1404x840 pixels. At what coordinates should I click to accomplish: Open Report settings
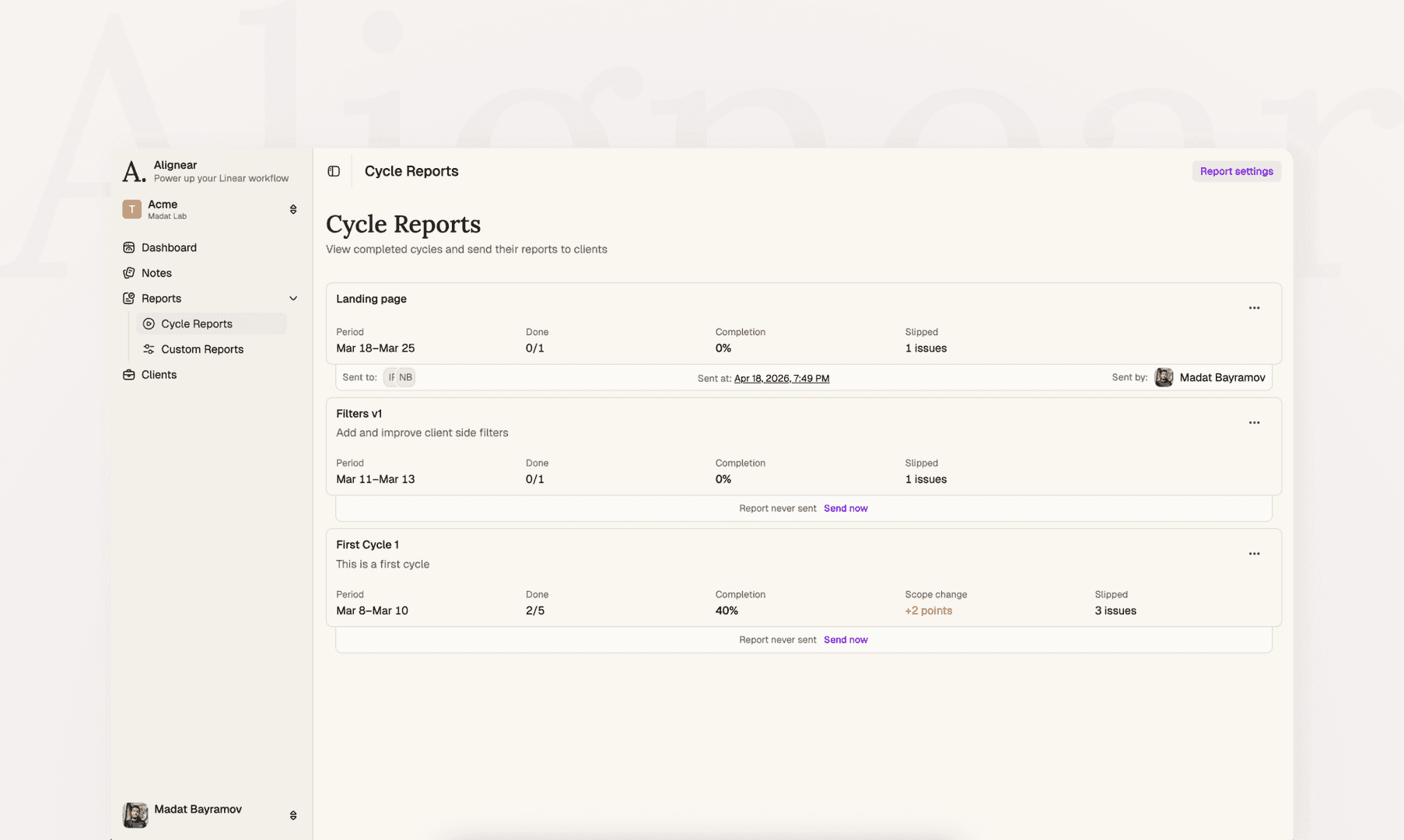[x=1236, y=171]
